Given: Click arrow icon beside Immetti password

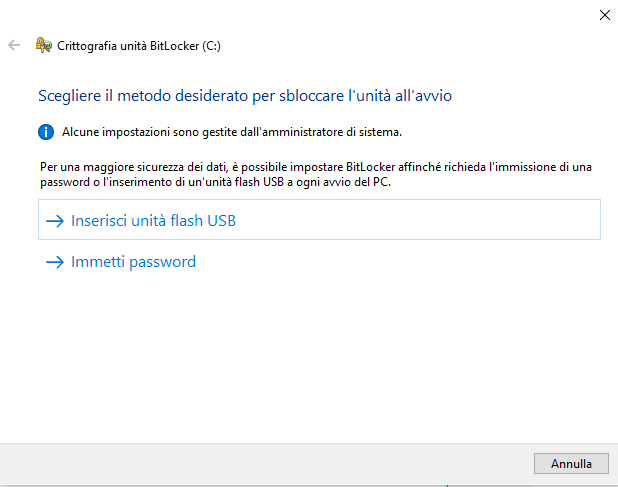Looking at the screenshot, I should [55, 262].
